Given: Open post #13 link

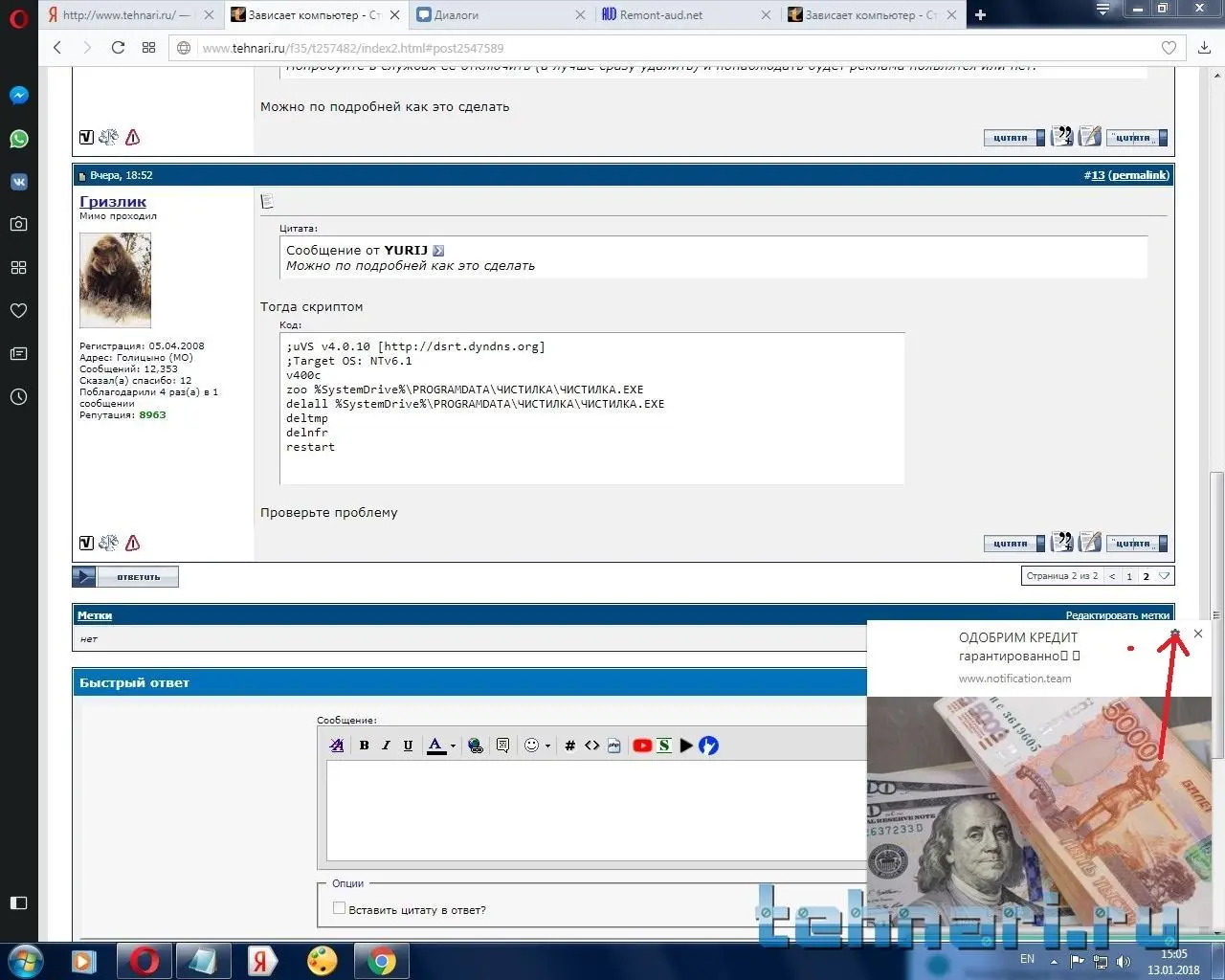Looking at the screenshot, I should point(1098,175).
